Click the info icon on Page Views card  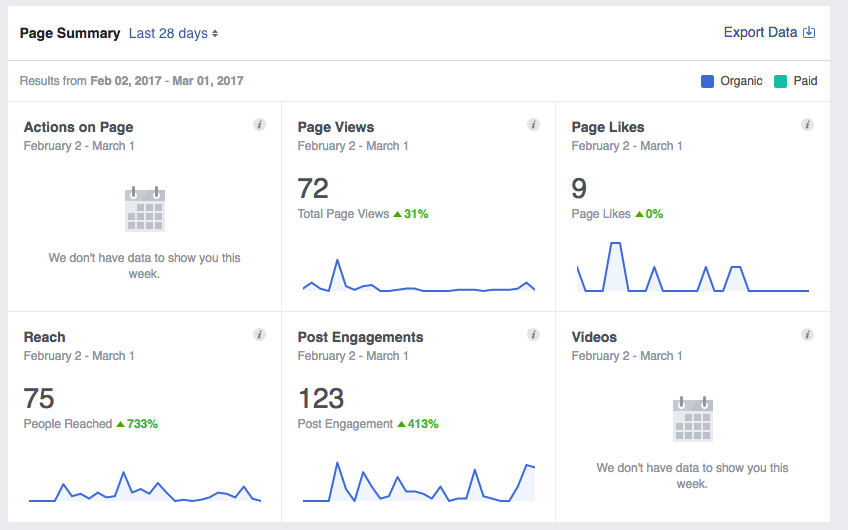pos(533,125)
